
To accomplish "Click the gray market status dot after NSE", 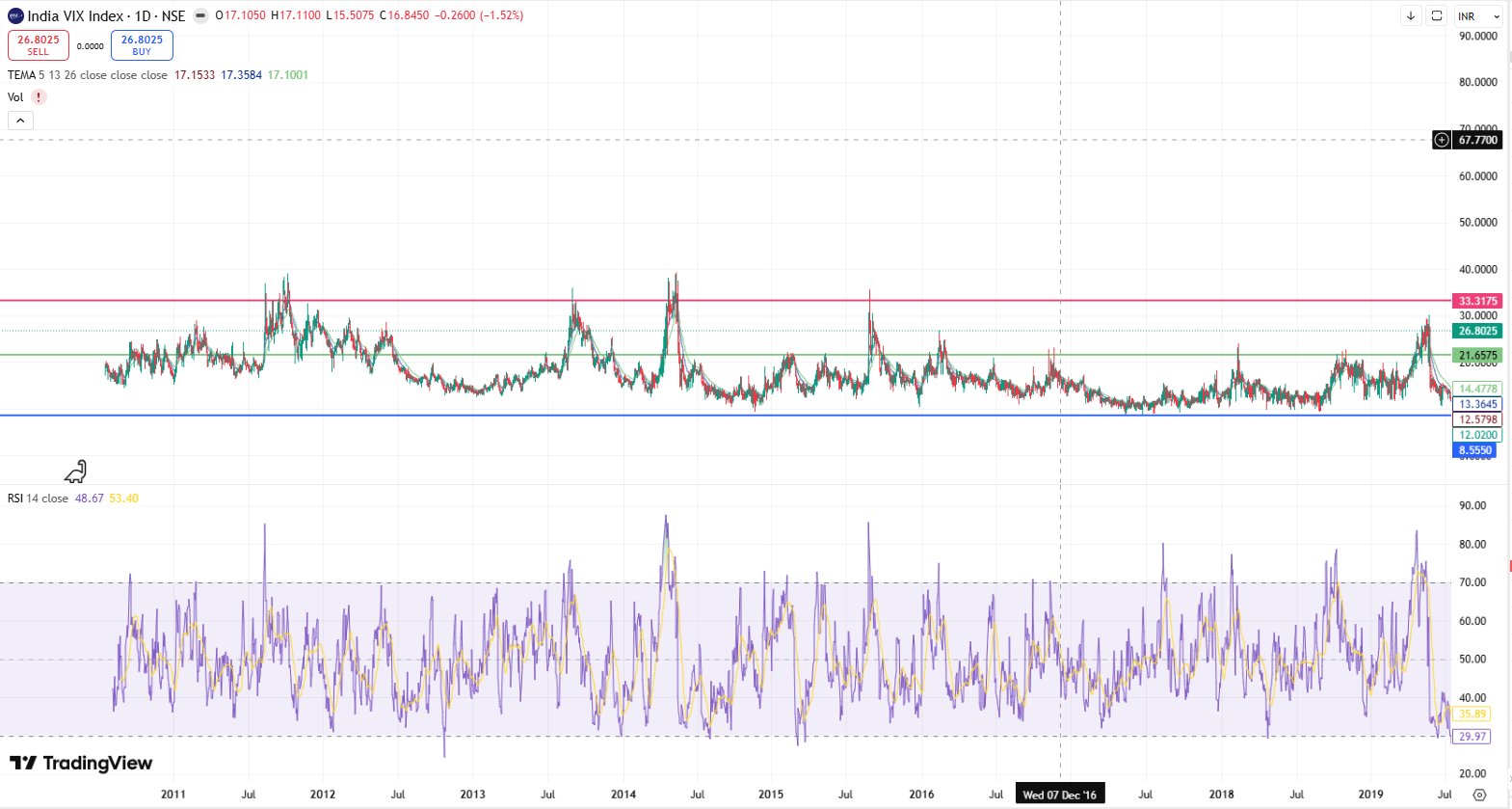I will pyautogui.click(x=200, y=15).
